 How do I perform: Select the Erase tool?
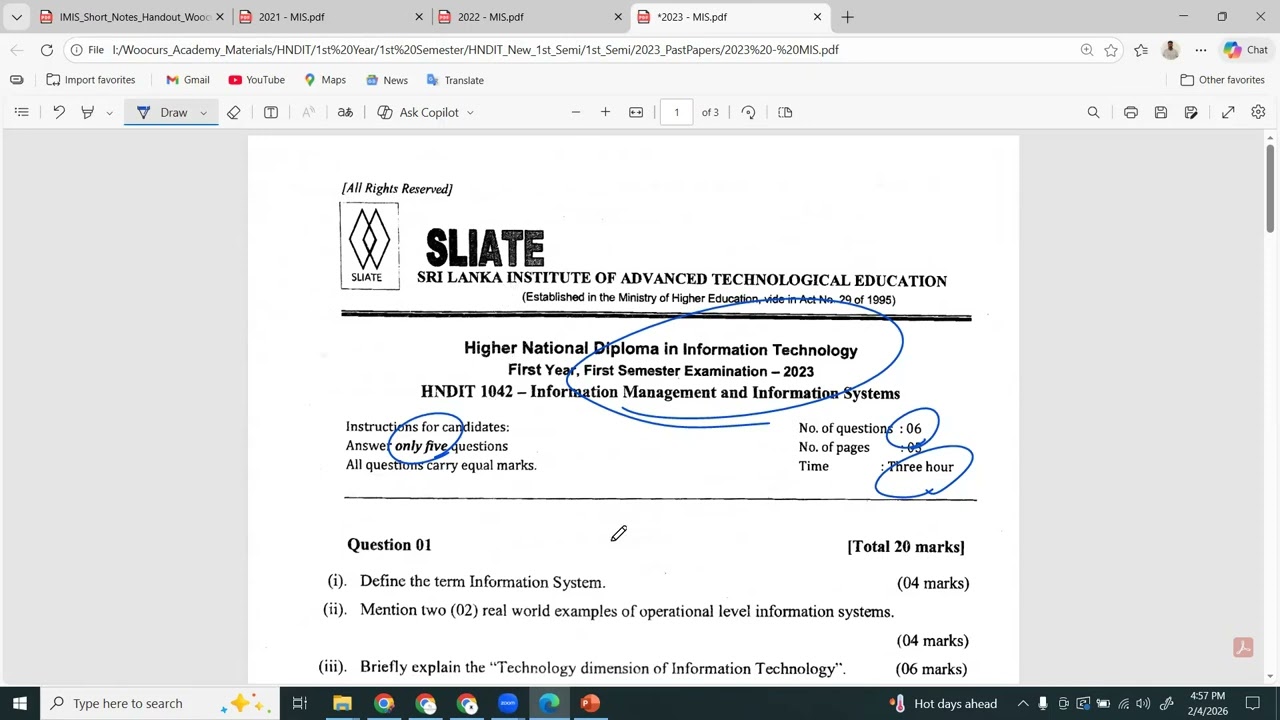pos(233,112)
